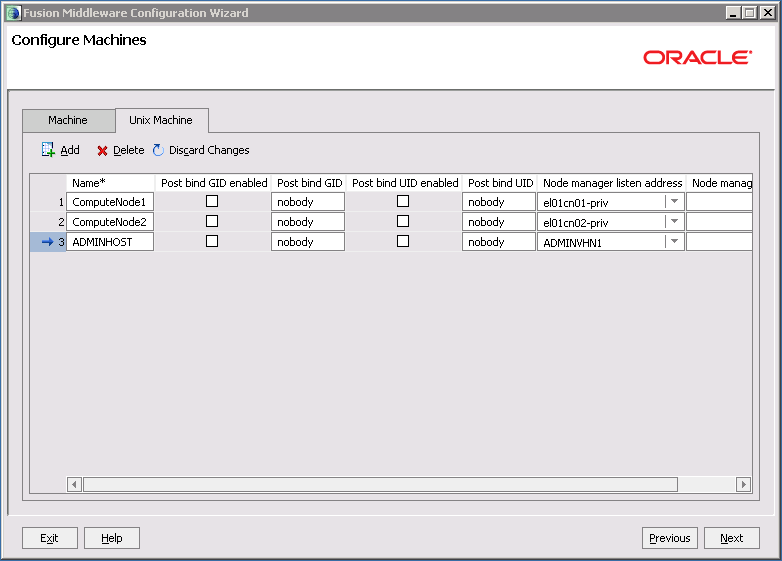Open Help for this wizard page

point(112,538)
